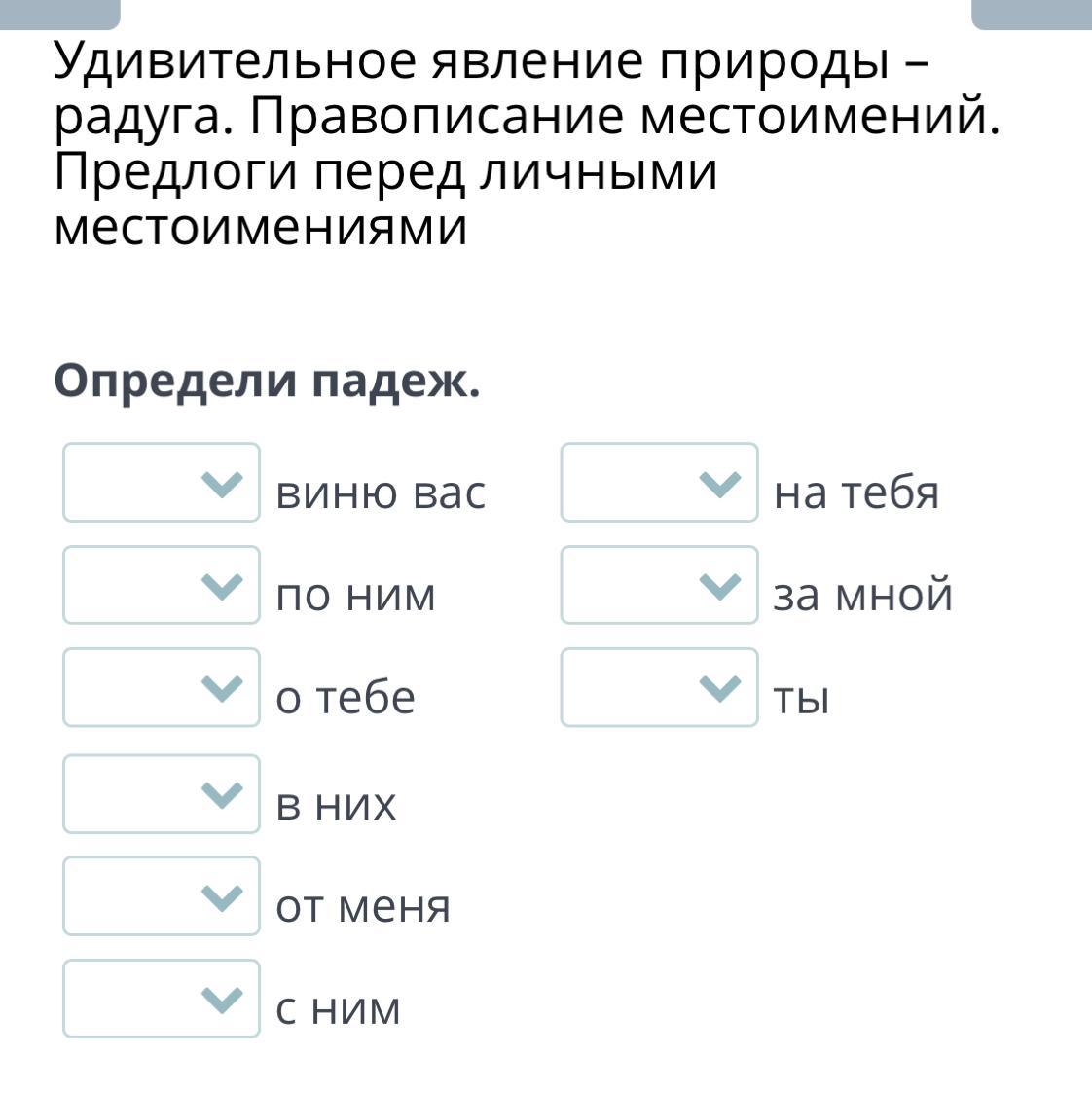This screenshot has width=1092, height=1093.
Task: Click the lesson title "Удивительное явление природы – радуга"
Action: [491, 90]
